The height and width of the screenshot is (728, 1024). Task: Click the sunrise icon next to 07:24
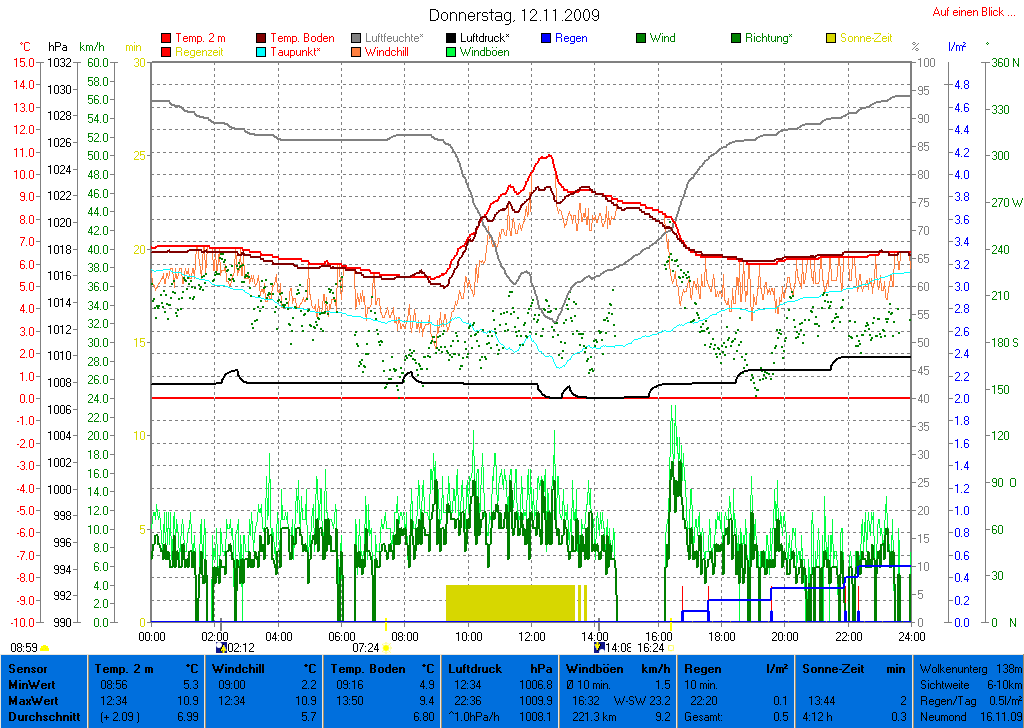click(387, 648)
